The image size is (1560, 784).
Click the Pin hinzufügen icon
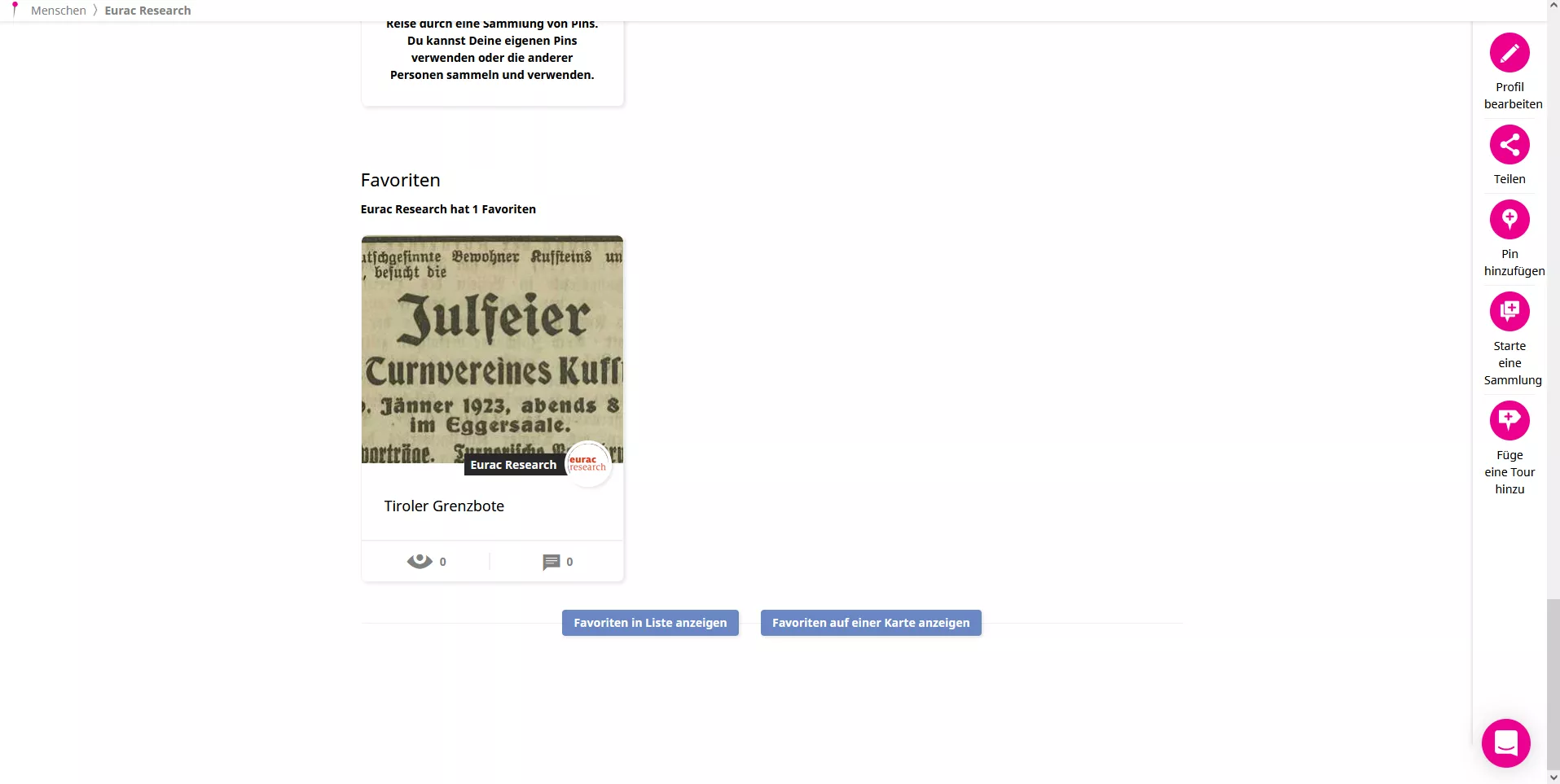coord(1509,219)
